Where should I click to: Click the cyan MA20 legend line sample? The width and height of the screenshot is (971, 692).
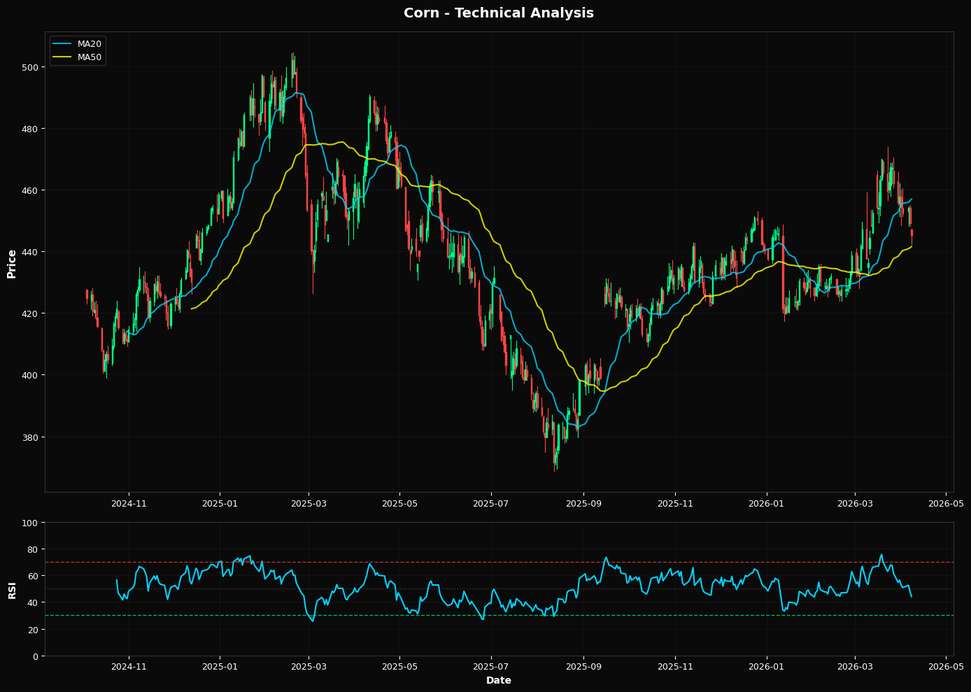pos(60,44)
